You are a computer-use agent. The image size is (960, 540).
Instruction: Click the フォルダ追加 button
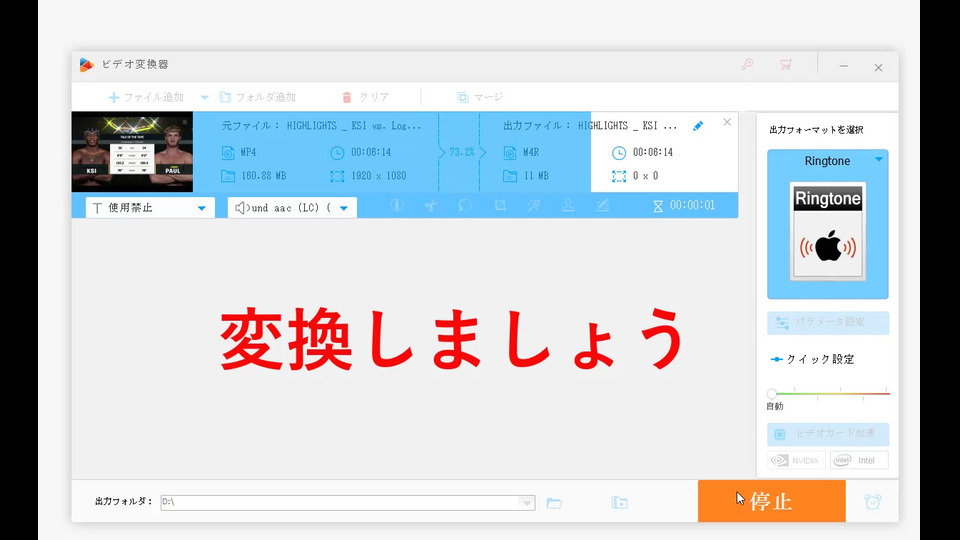tap(258, 97)
